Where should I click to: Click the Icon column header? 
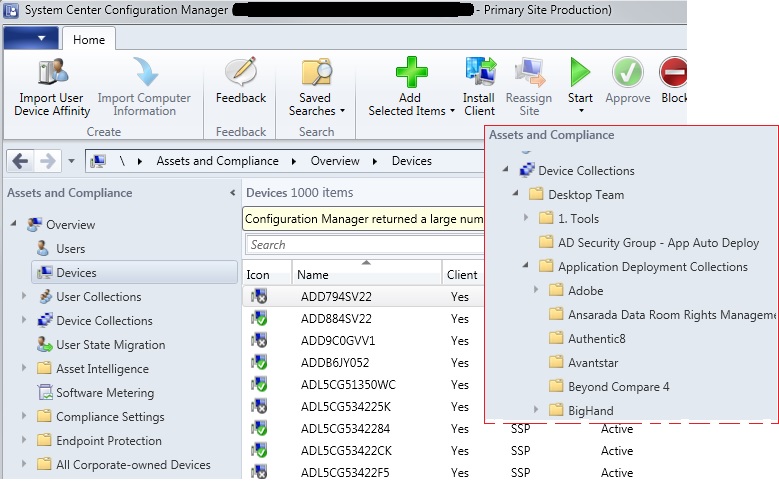click(267, 274)
